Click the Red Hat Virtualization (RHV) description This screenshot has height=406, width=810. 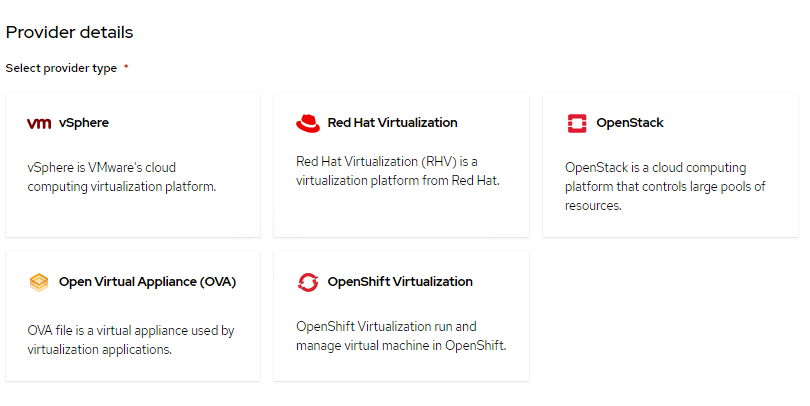pos(397,170)
